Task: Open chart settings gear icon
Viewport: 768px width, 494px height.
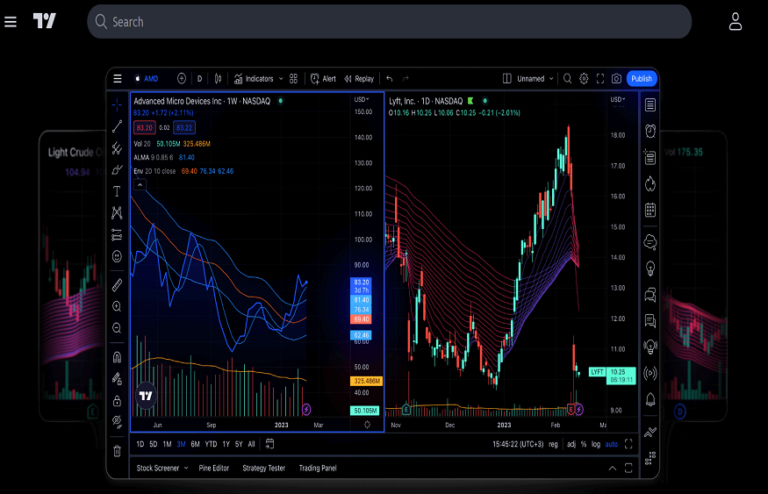Action: point(600,79)
